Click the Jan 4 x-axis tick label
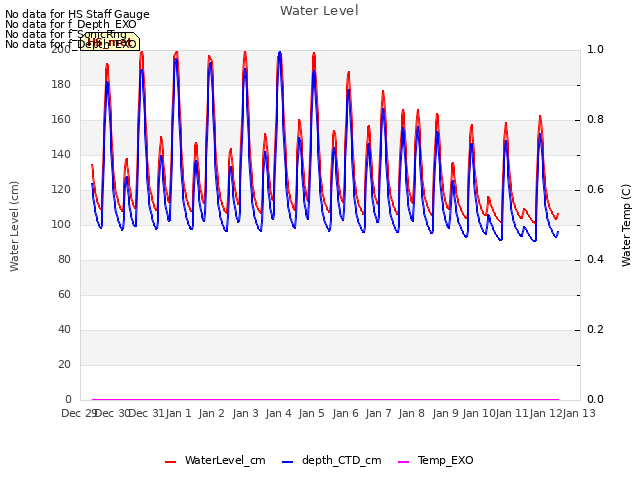 click(x=278, y=413)
